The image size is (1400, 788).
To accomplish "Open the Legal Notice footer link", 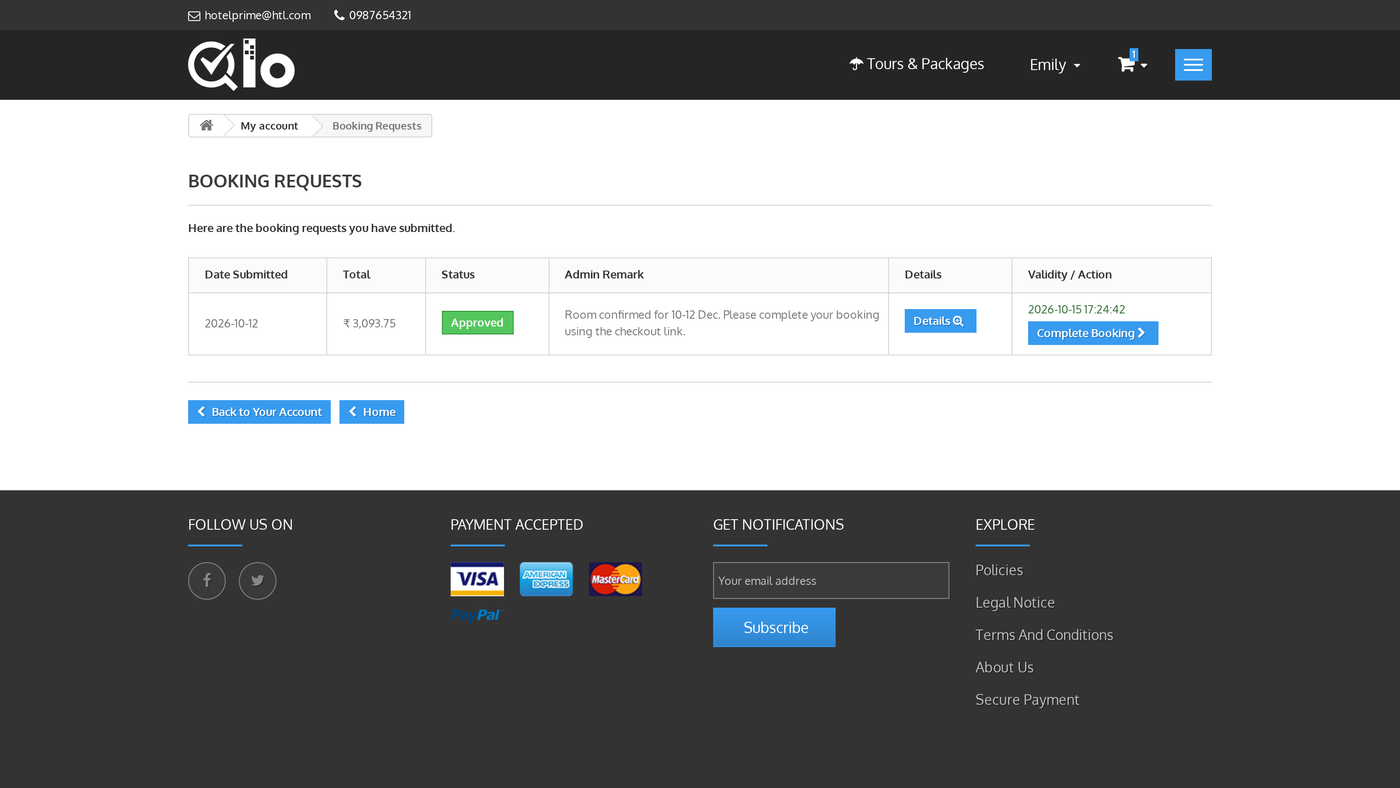I will tap(1015, 602).
